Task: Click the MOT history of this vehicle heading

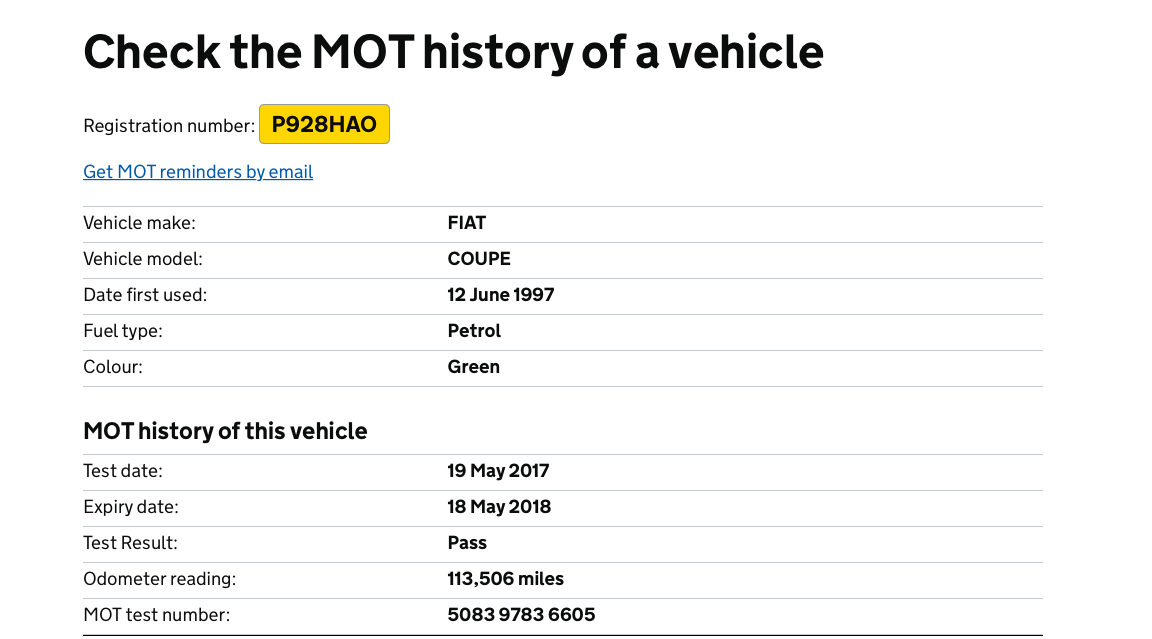Action: coord(225,431)
